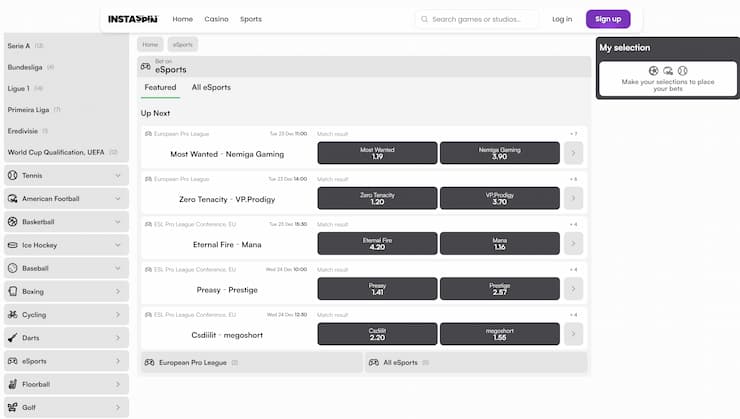Screen dimensions: 740x419
Task: Focus the search games or studios field
Action: (x=477, y=19)
